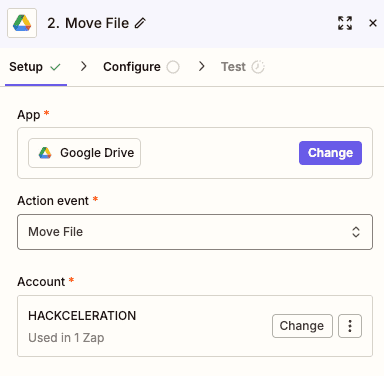The image size is (384, 376).
Task: Click the Configure status circle
Action: (173, 67)
